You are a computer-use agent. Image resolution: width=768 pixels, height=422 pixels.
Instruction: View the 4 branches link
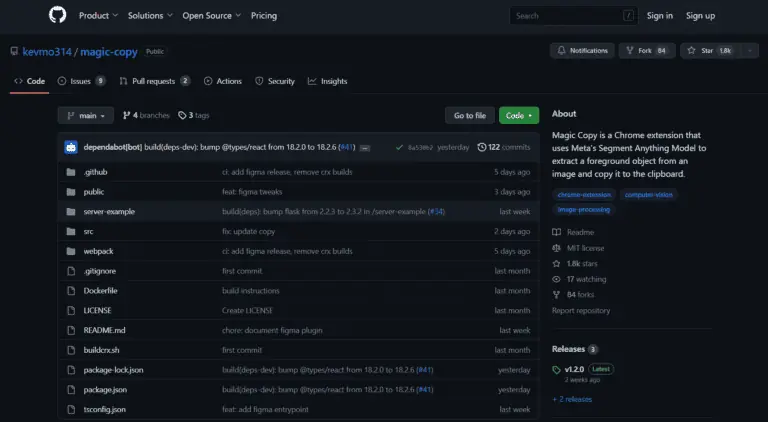(x=146, y=116)
